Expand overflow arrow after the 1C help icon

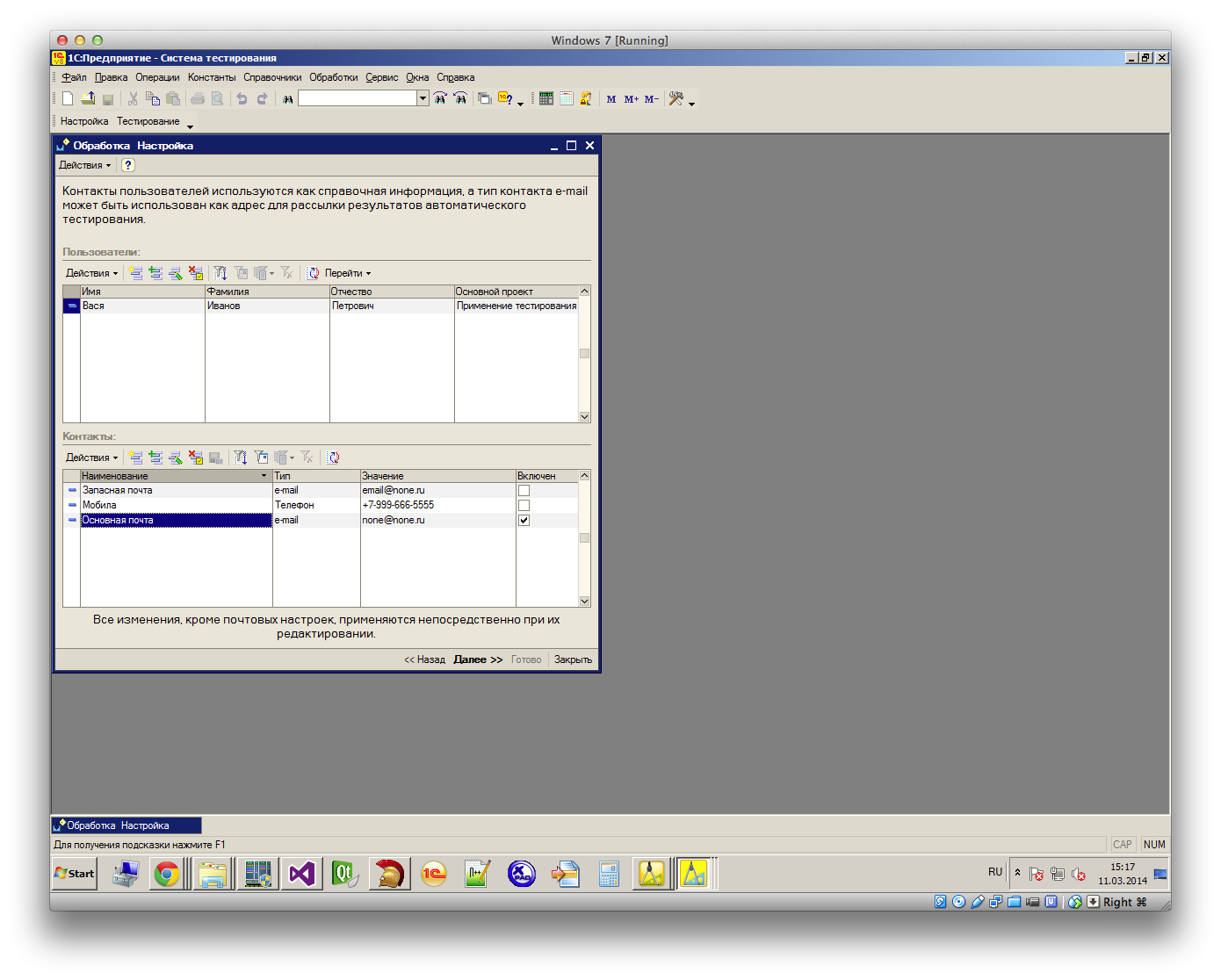point(520,104)
